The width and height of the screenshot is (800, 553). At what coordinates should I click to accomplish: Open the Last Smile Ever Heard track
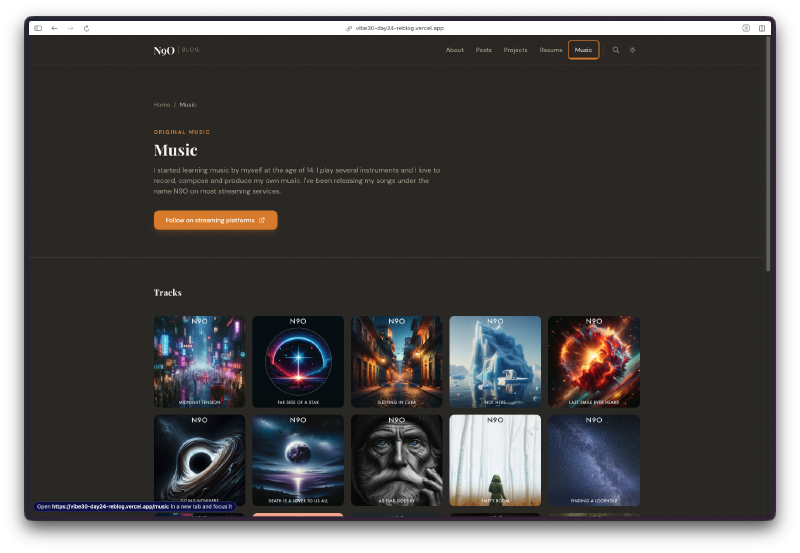pyautogui.click(x=594, y=362)
